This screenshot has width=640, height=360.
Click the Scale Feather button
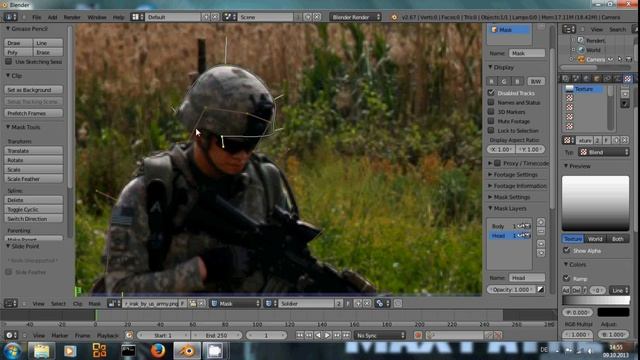coord(33,179)
